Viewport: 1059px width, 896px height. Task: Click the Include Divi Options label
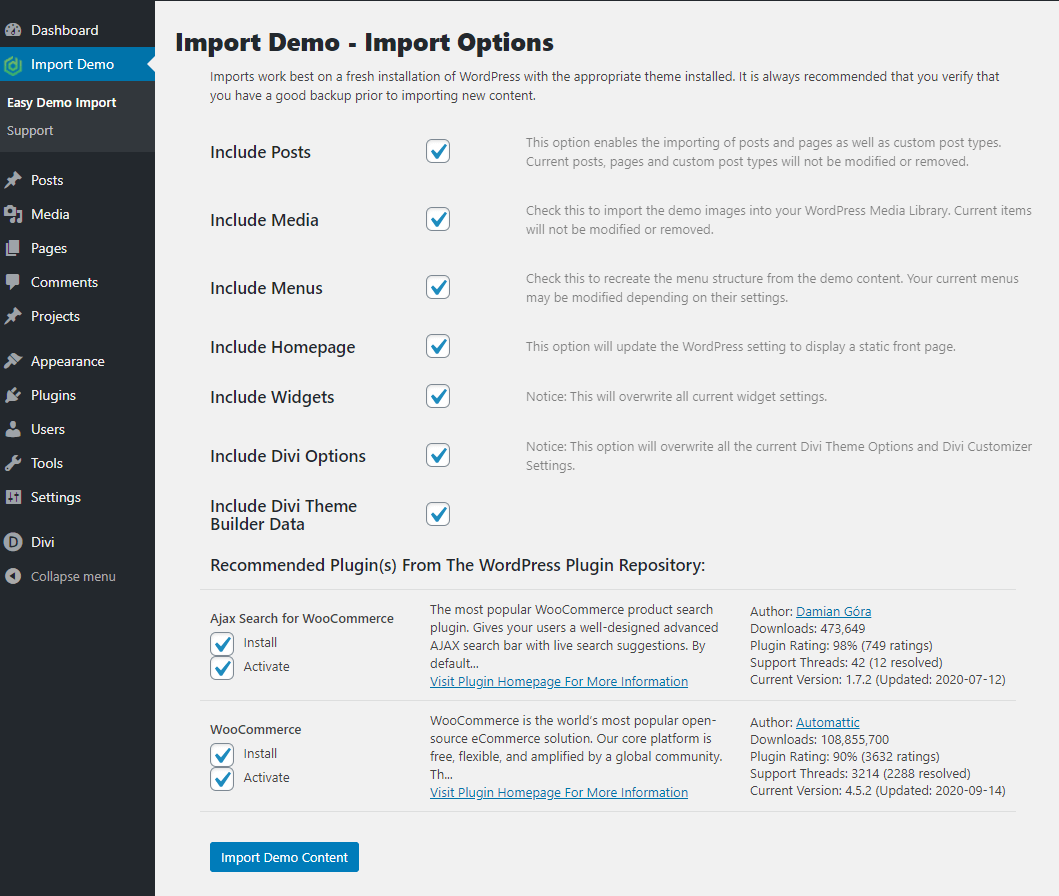(x=288, y=456)
